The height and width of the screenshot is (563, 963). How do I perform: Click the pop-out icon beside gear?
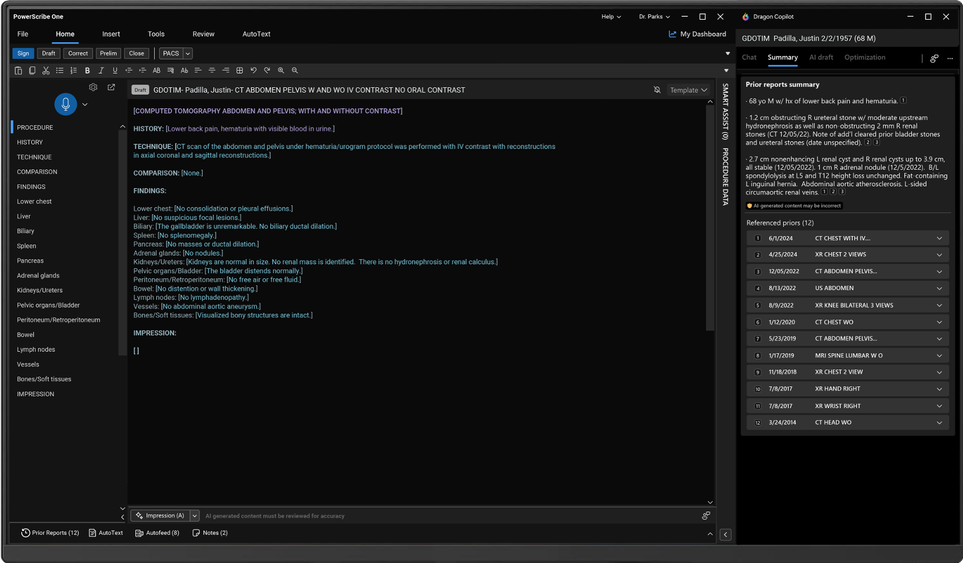[111, 88]
